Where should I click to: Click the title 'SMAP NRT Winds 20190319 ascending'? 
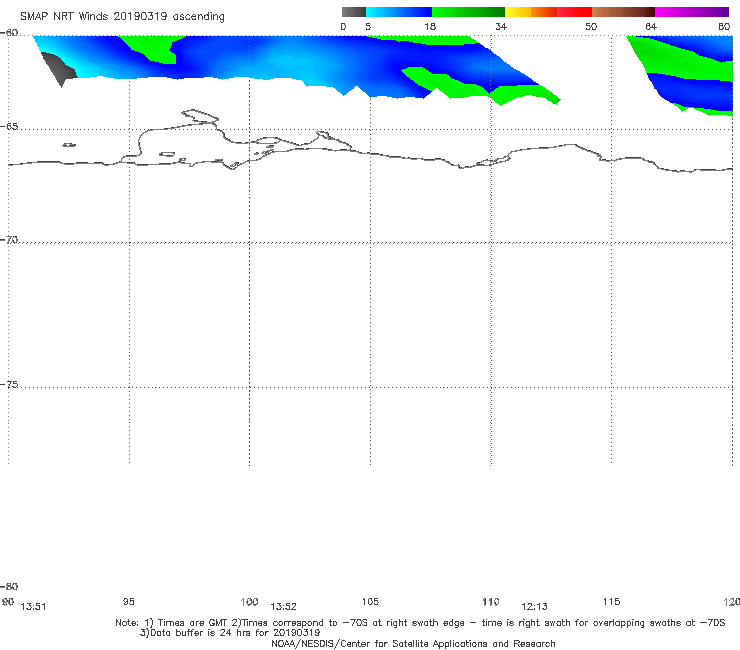click(x=122, y=17)
